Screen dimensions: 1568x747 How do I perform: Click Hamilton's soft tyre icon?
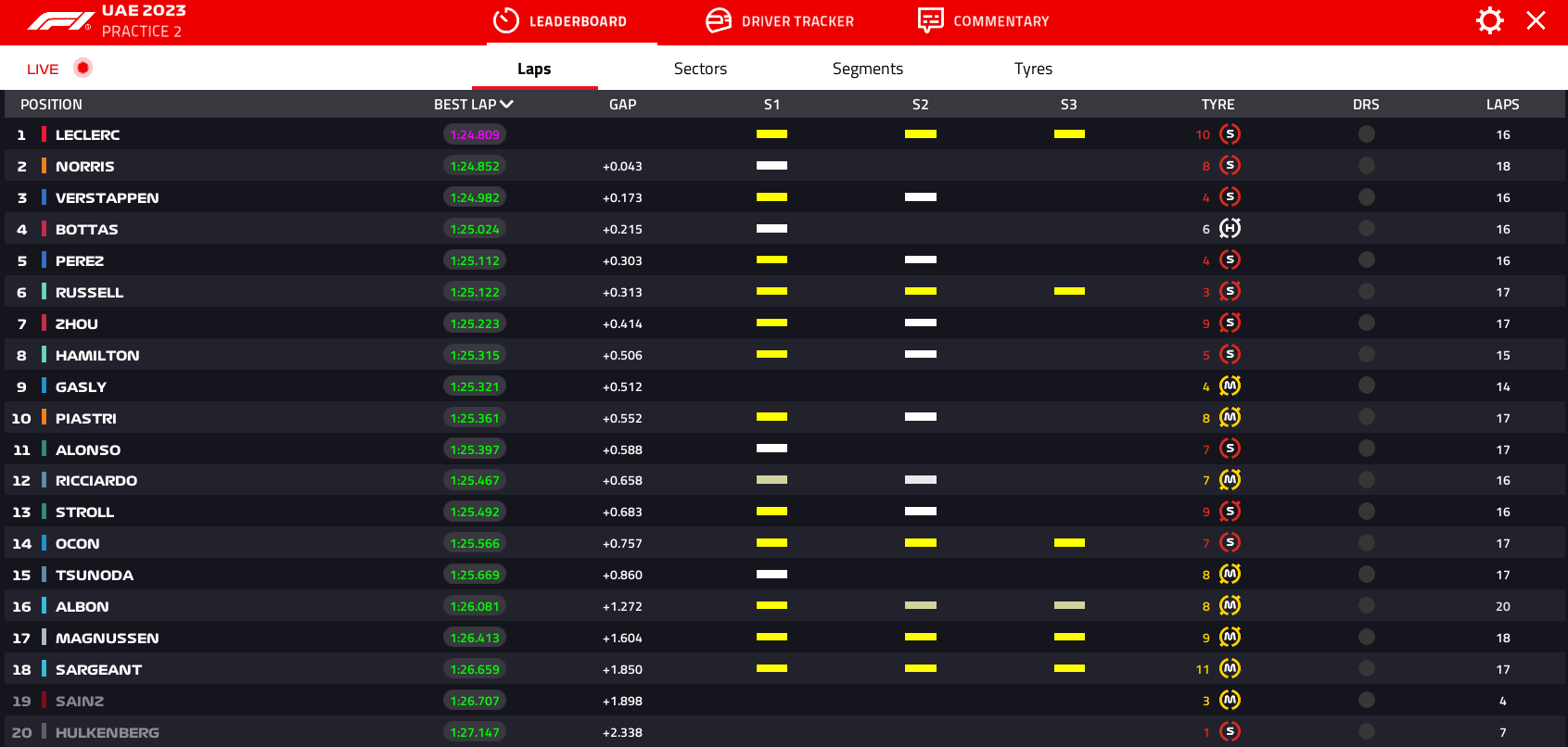coord(1230,355)
